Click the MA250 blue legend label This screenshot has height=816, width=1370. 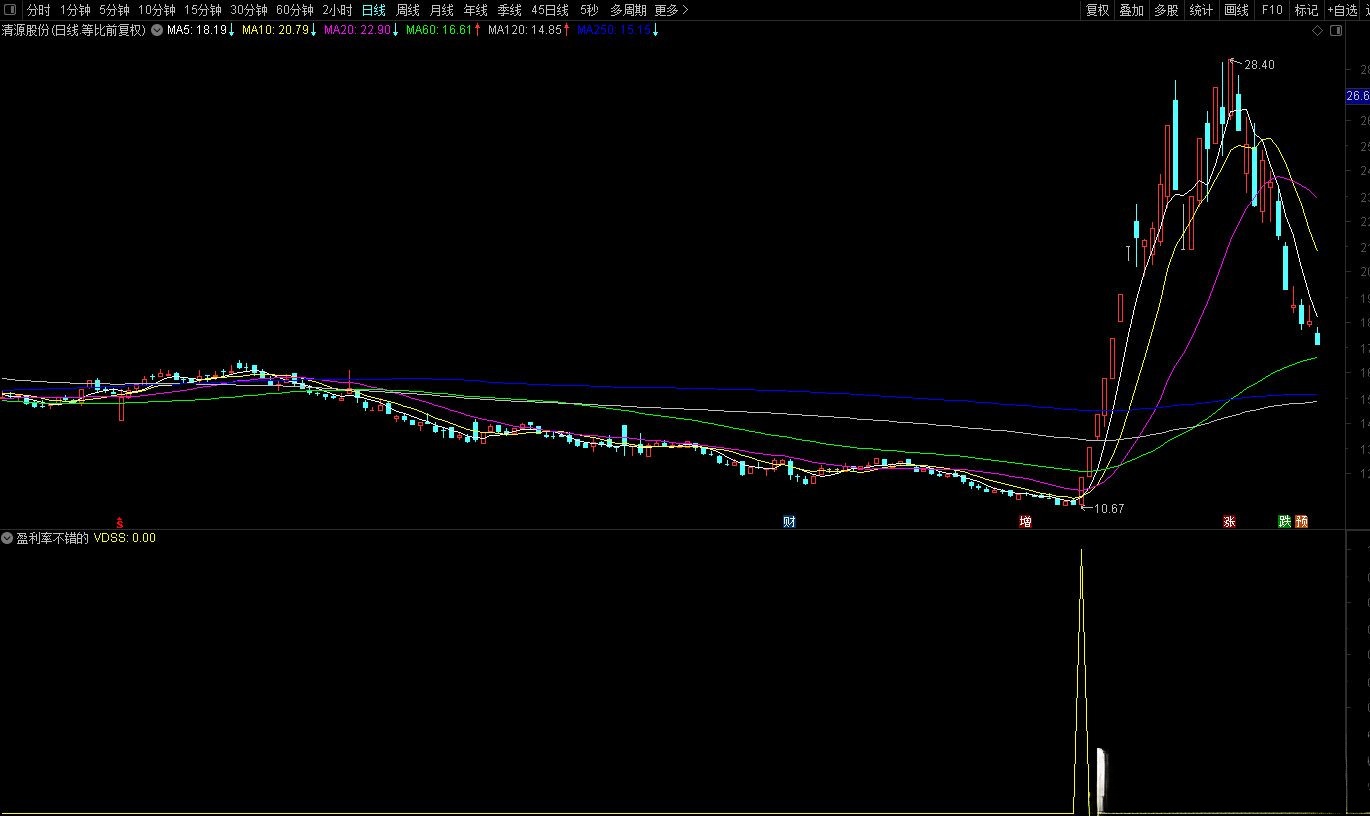pos(614,30)
